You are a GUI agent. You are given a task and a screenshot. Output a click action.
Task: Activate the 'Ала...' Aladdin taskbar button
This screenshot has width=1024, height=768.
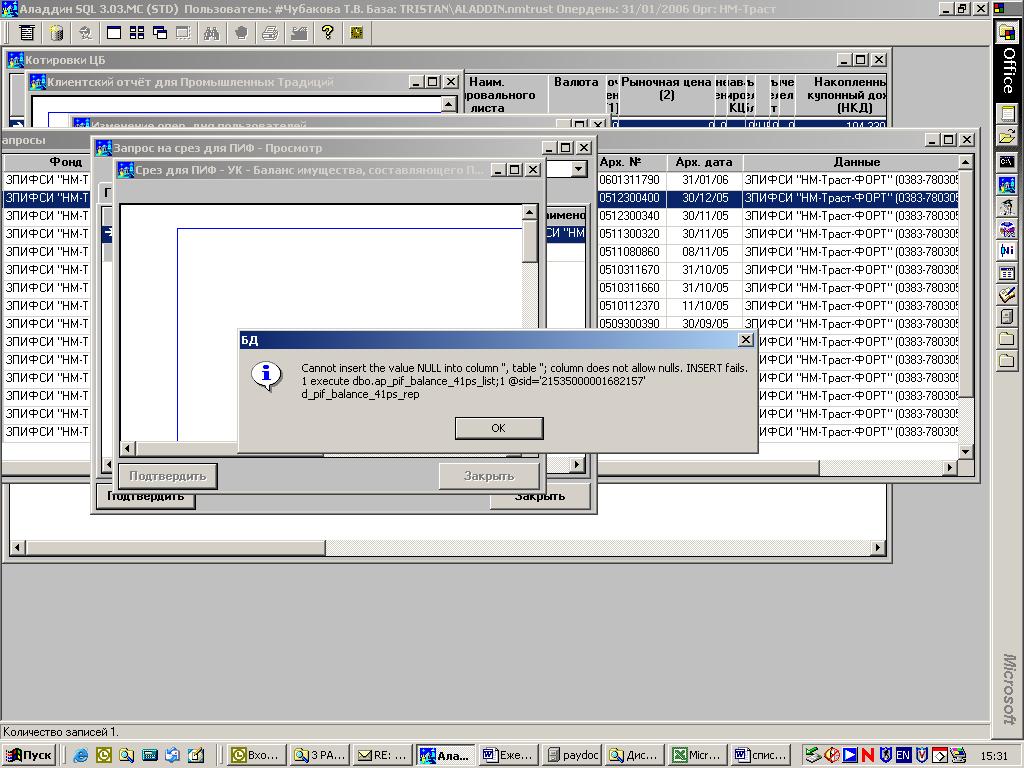coord(446,756)
